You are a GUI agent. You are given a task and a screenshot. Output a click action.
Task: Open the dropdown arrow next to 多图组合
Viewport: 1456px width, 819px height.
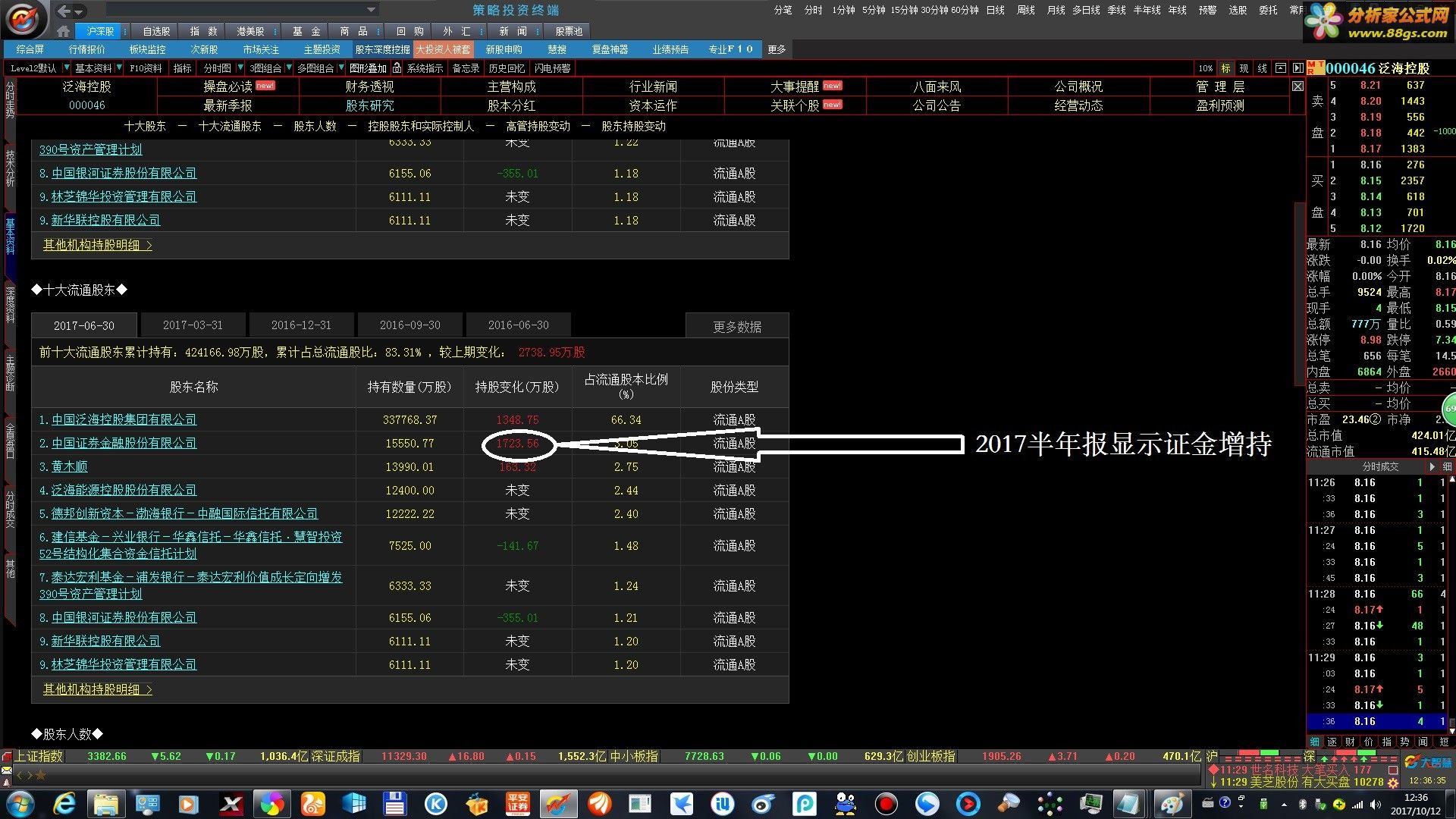coord(340,68)
